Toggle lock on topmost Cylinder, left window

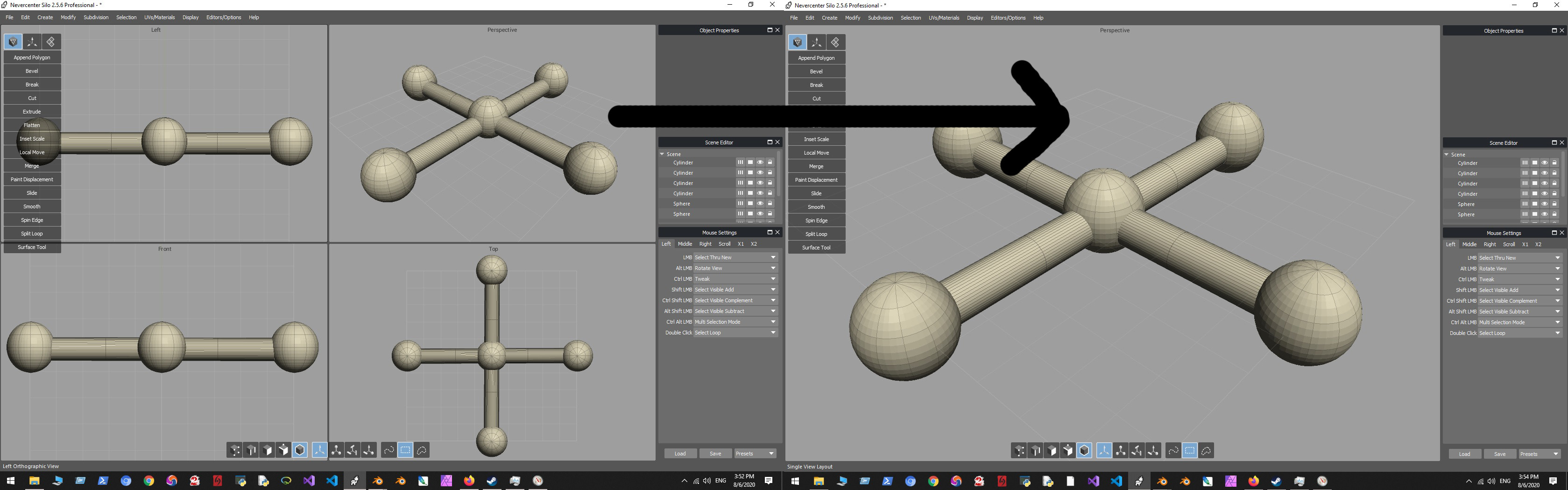[770, 163]
